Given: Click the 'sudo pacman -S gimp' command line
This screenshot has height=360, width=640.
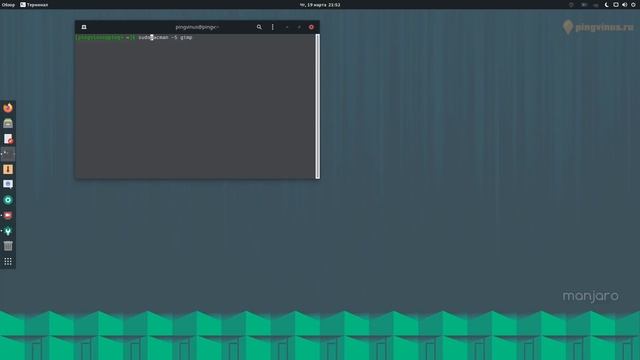Looking at the screenshot, I should point(165,37).
